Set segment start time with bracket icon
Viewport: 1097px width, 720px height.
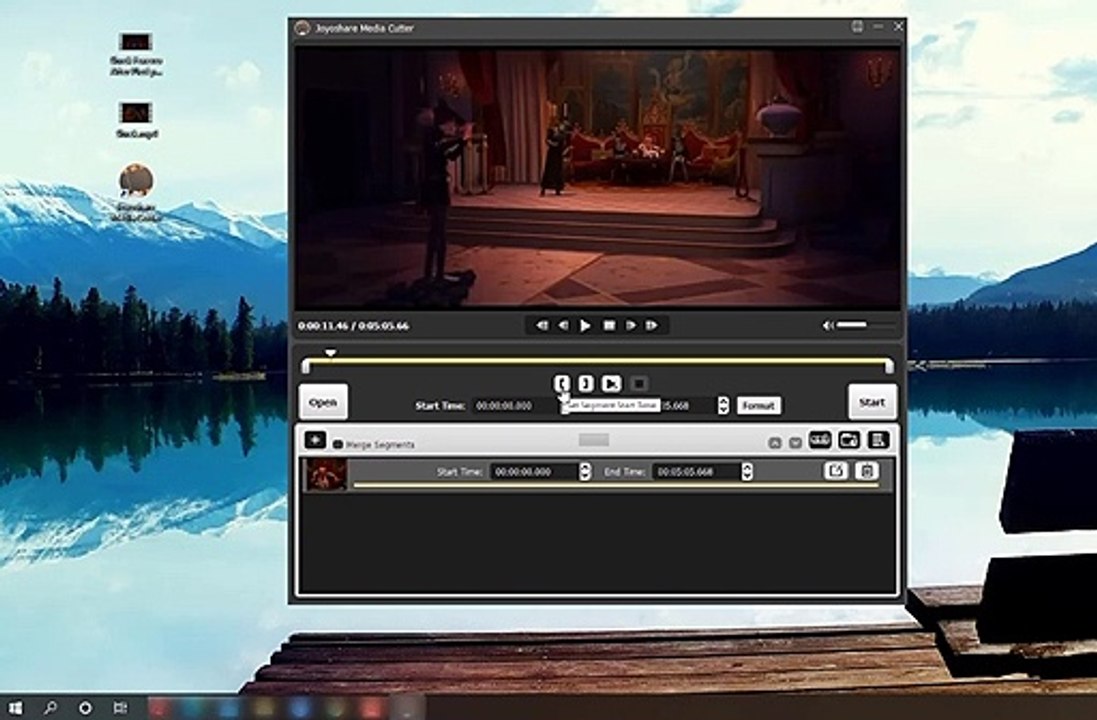[x=562, y=383]
